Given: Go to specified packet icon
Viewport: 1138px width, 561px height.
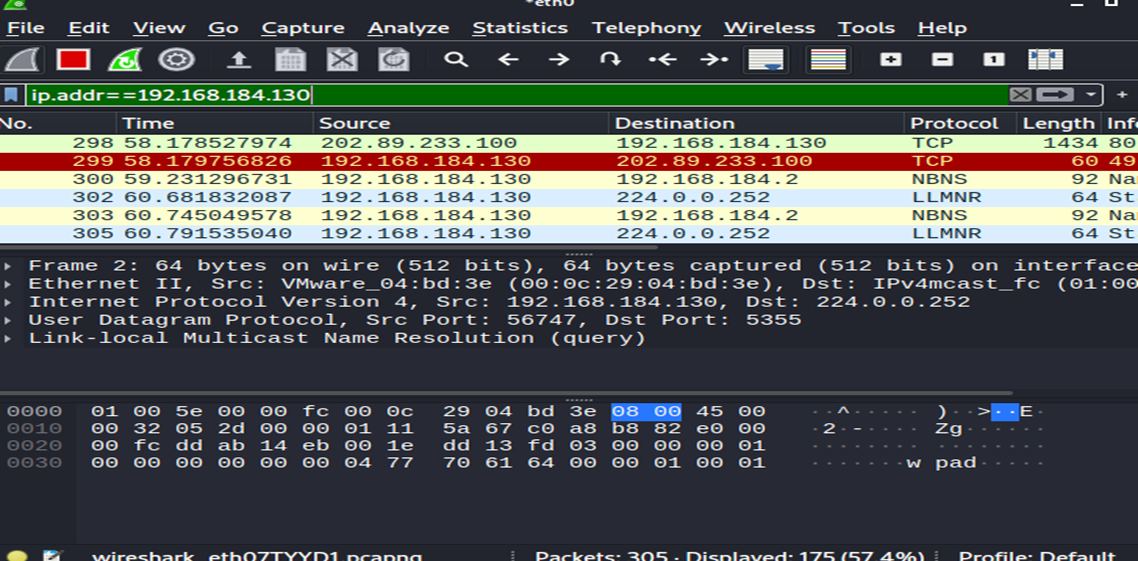Looking at the screenshot, I should 610,60.
